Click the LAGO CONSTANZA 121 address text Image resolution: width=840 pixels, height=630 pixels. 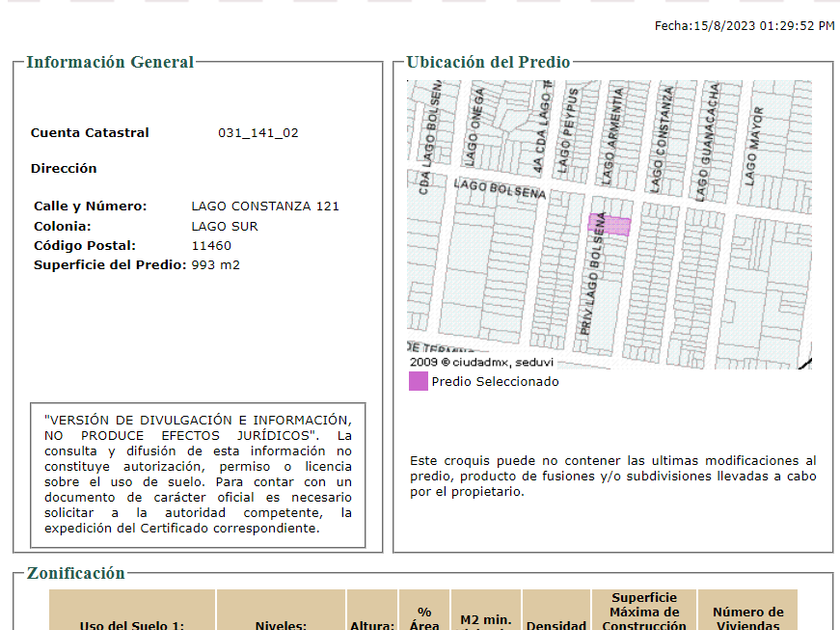pyautogui.click(x=265, y=207)
